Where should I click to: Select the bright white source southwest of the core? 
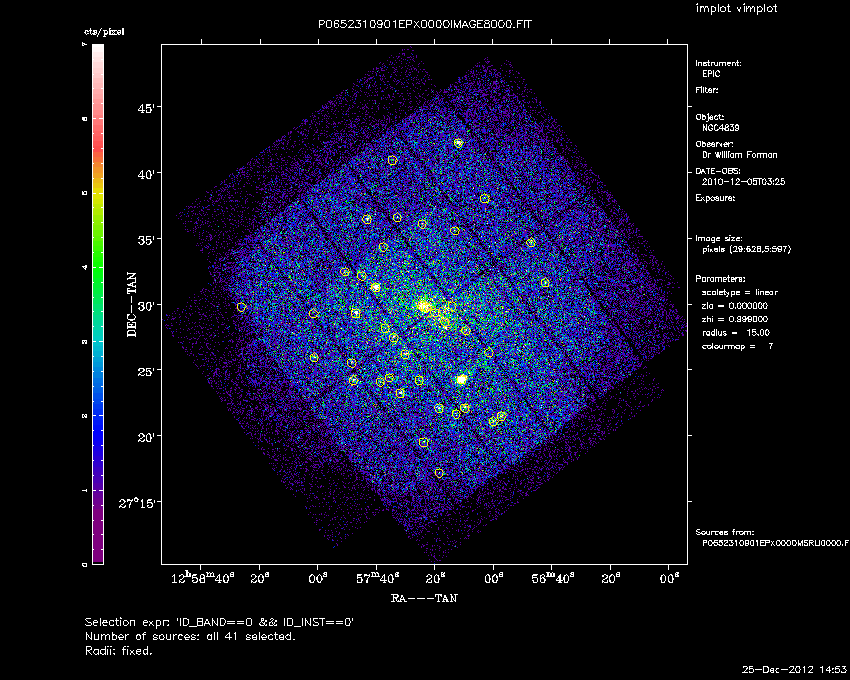pos(461,380)
